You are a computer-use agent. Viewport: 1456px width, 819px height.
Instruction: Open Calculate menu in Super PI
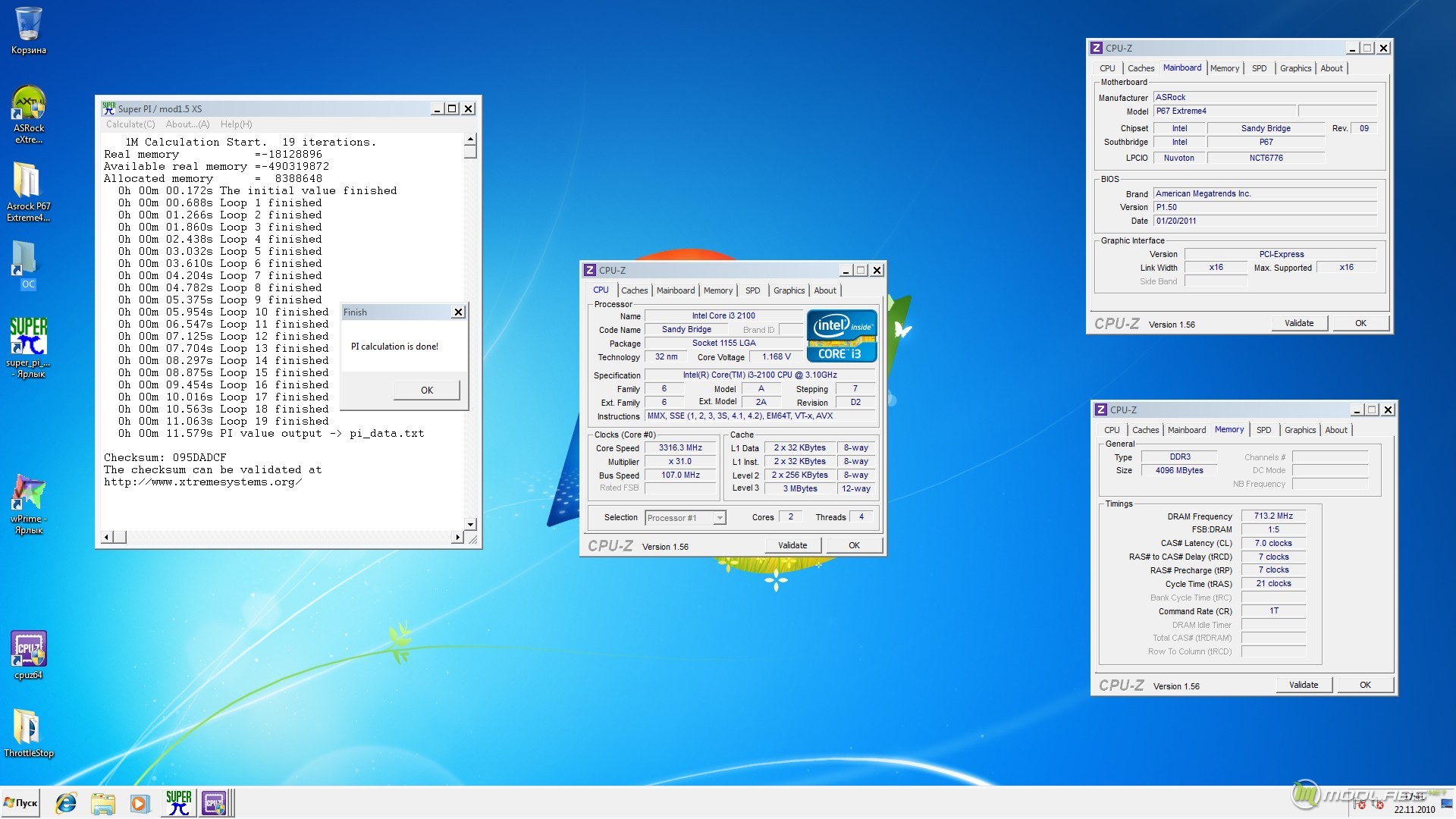pos(130,124)
